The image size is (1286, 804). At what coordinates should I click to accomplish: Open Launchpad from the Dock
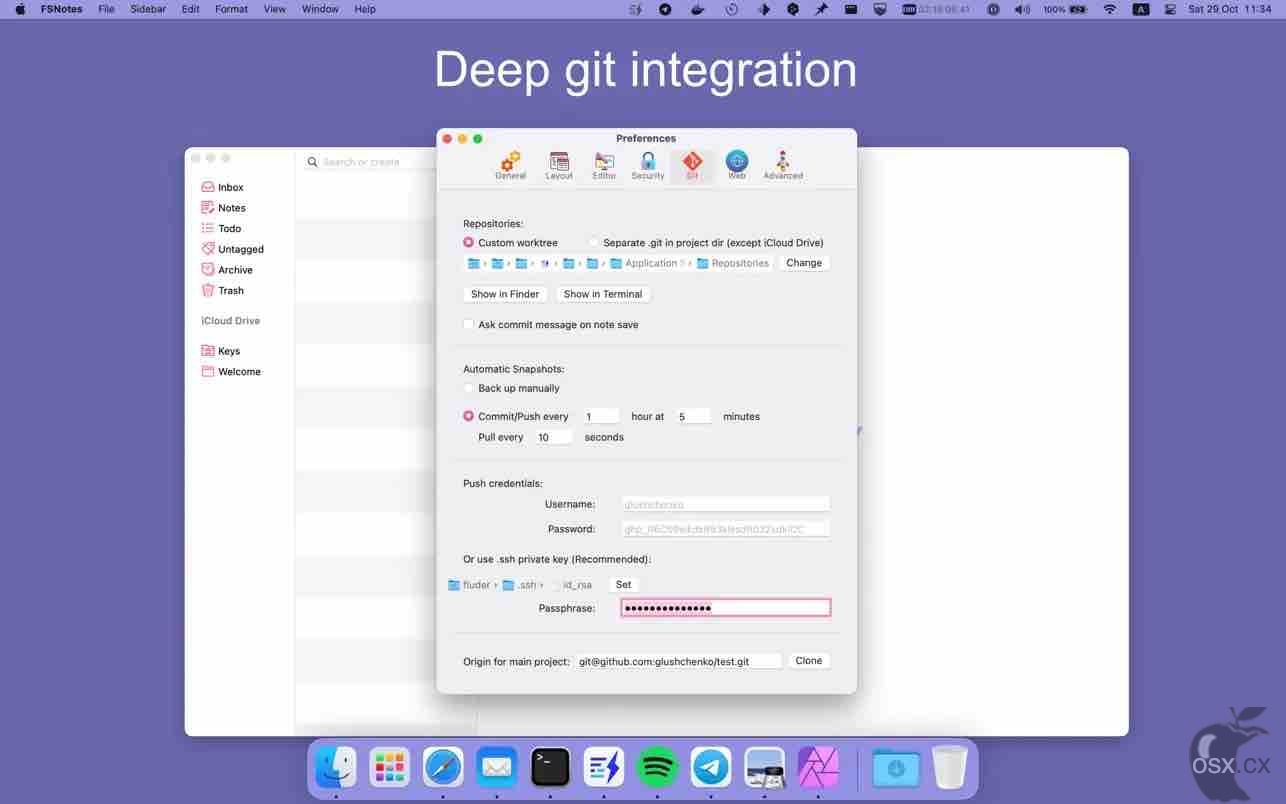point(389,768)
